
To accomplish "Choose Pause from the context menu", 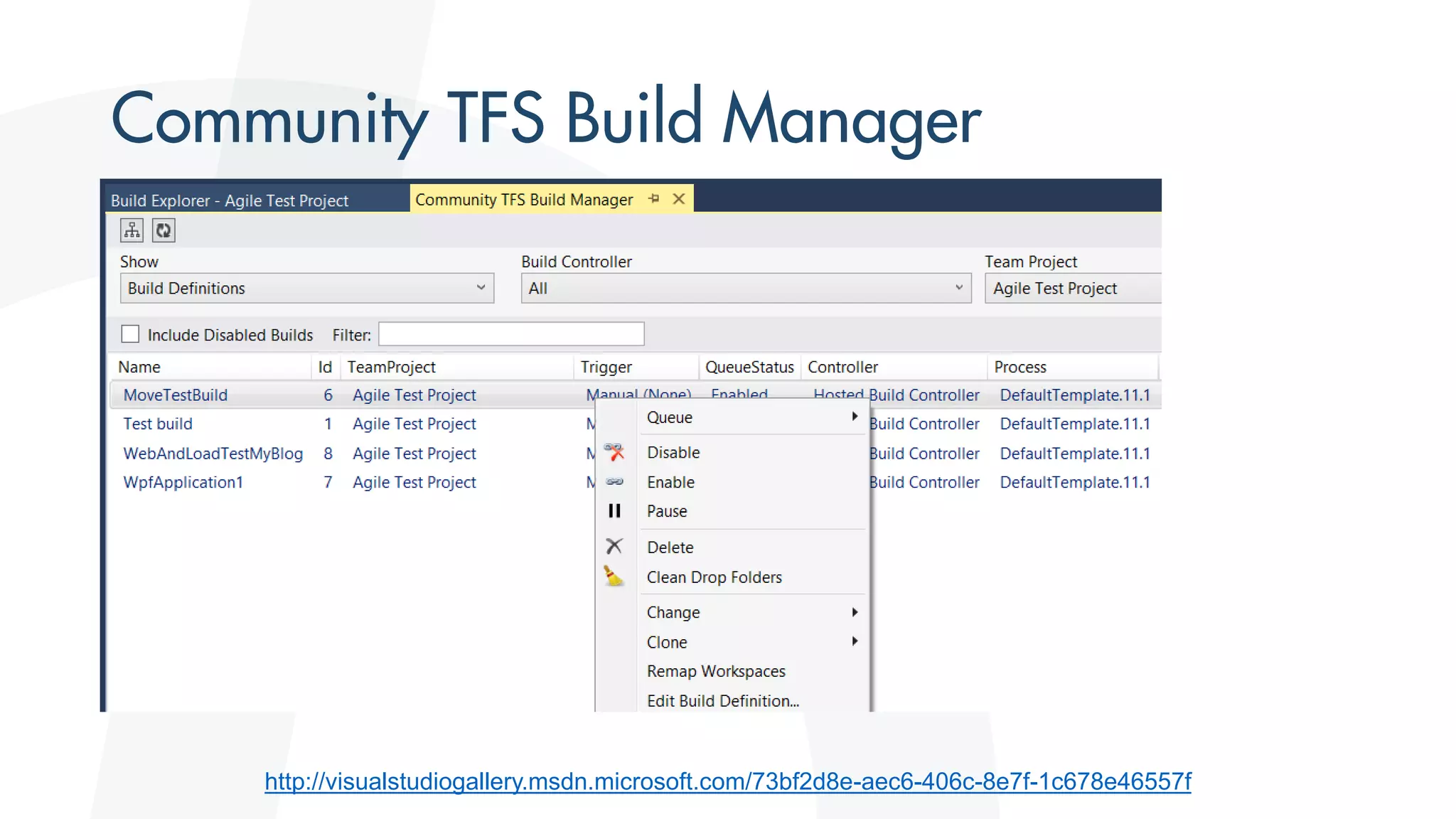I will pyautogui.click(x=667, y=511).
